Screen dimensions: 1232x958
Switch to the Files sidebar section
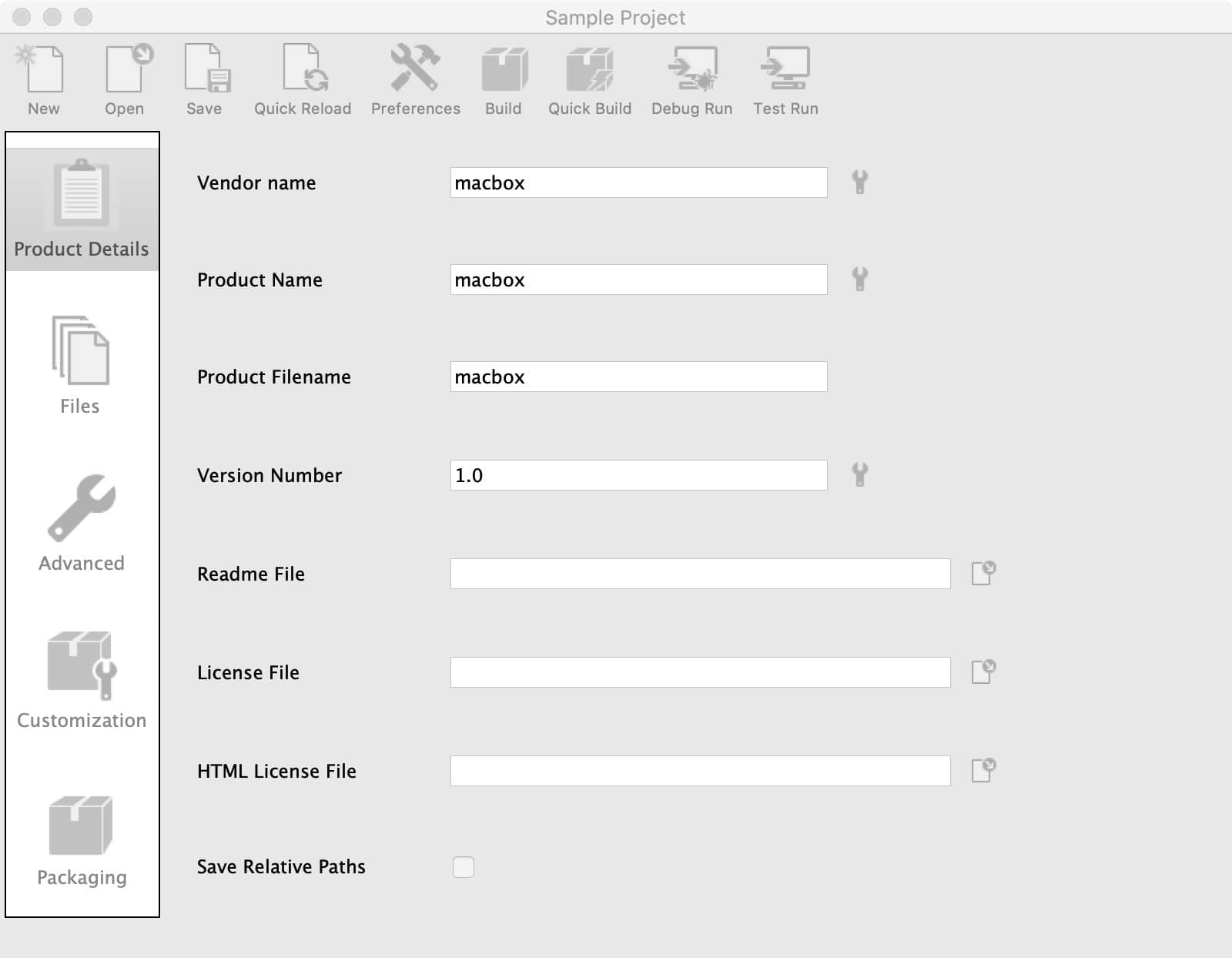coord(80,366)
